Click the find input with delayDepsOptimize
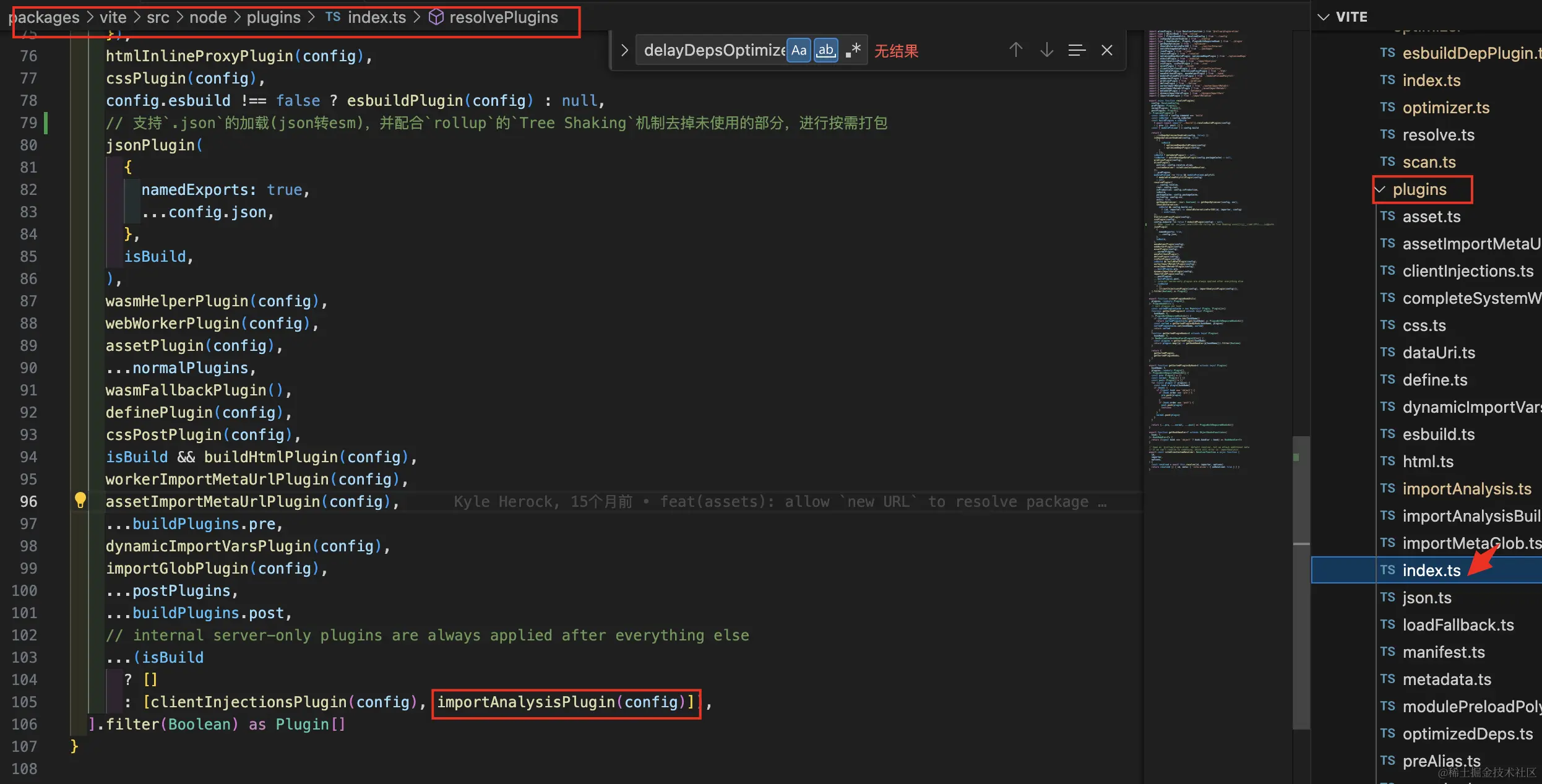 pos(712,50)
